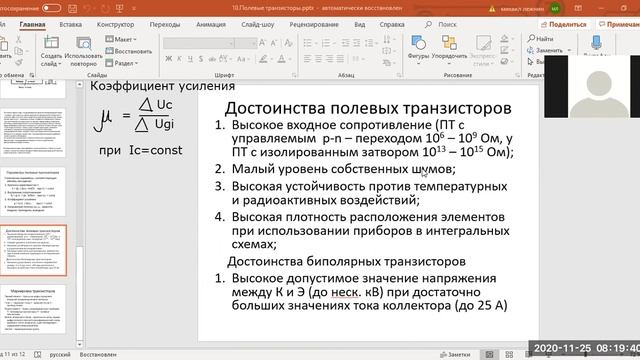Open the Переходы ribbon tab
The image size is (640, 360).
tap(165, 24)
